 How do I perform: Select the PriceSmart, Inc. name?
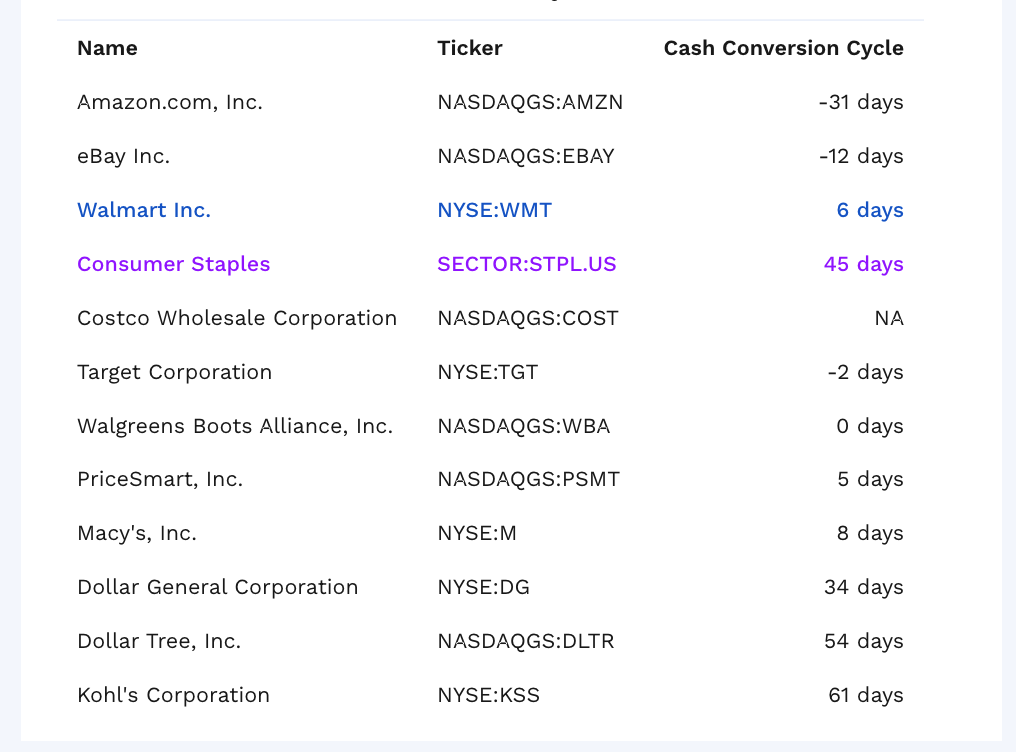160,479
